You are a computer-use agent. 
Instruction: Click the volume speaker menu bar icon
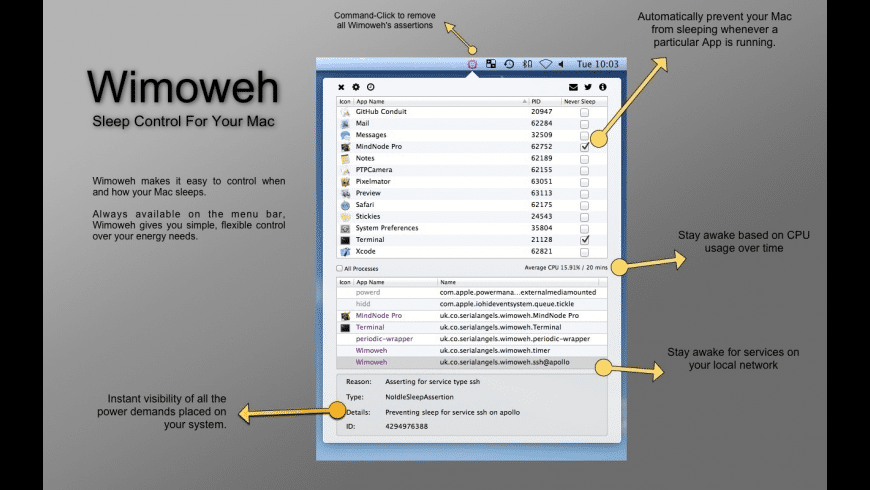(561, 64)
